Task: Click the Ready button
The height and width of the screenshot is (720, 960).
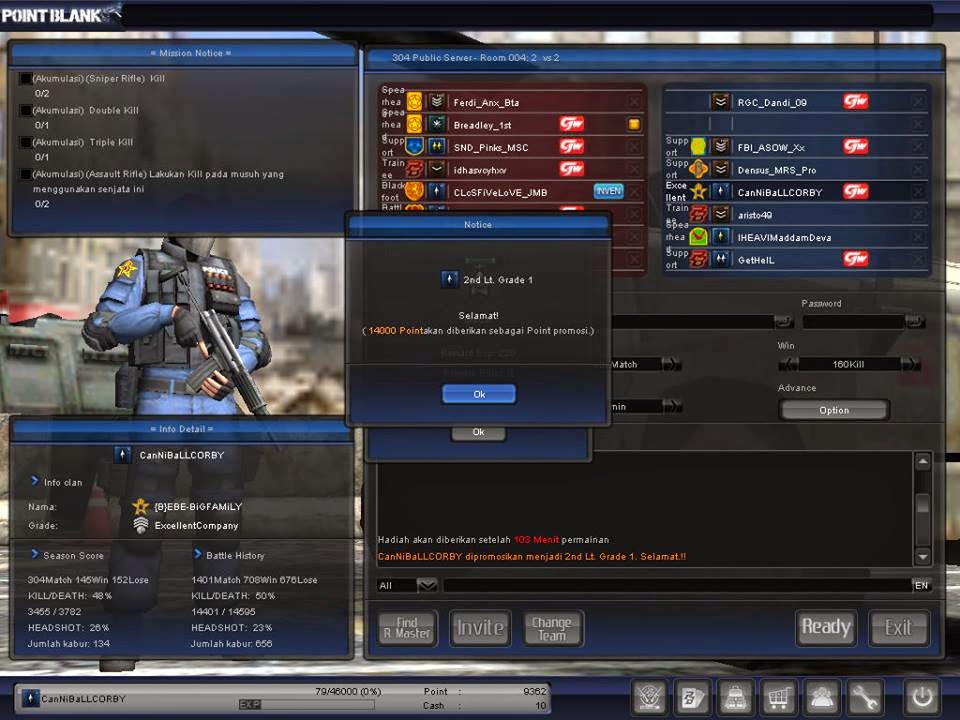Action: click(x=826, y=627)
